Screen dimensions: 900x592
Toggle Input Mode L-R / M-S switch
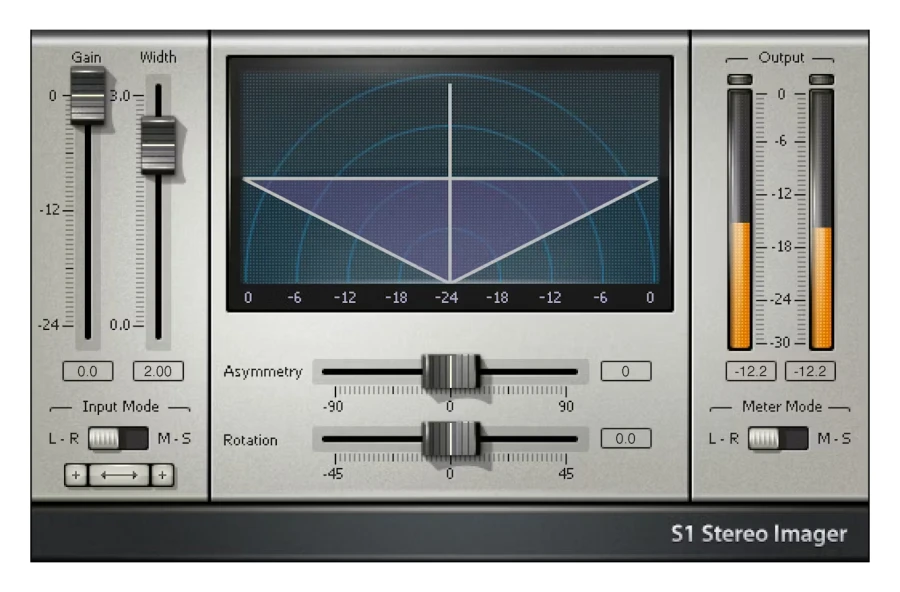pyautogui.click(x=118, y=439)
